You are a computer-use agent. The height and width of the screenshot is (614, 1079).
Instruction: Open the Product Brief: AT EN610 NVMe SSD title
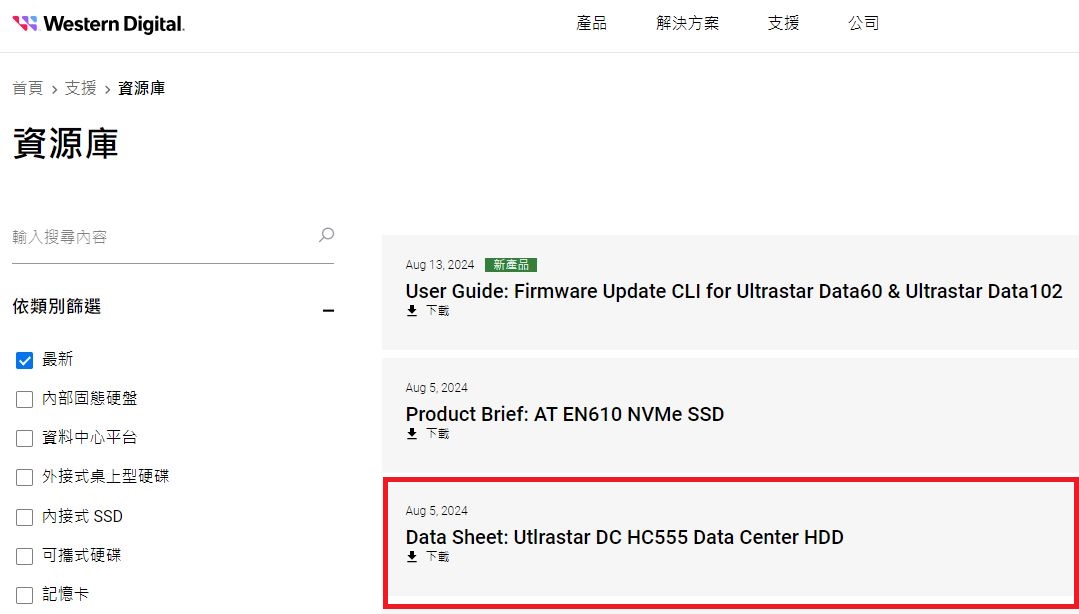click(x=564, y=414)
